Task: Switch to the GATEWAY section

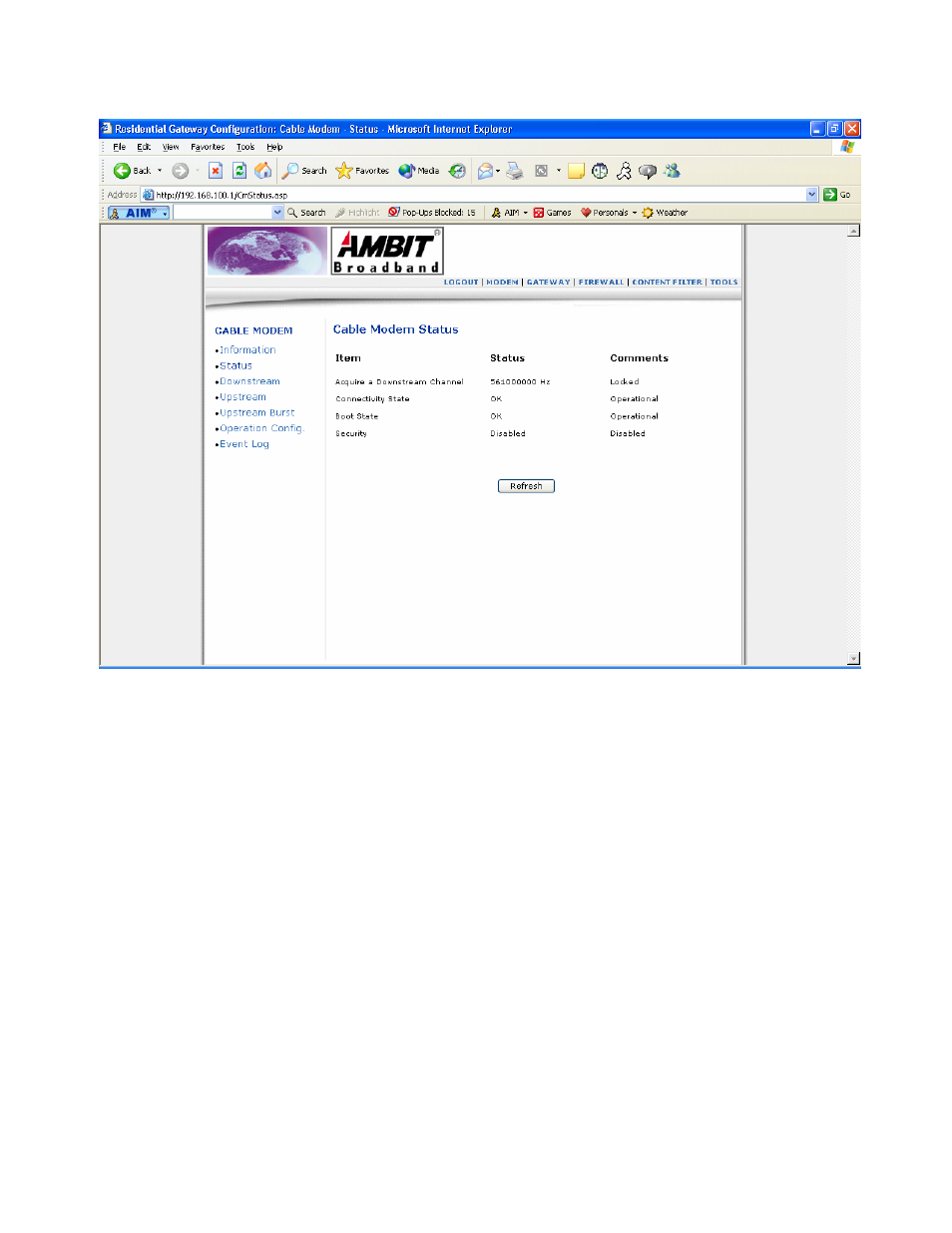Action: [x=549, y=283]
